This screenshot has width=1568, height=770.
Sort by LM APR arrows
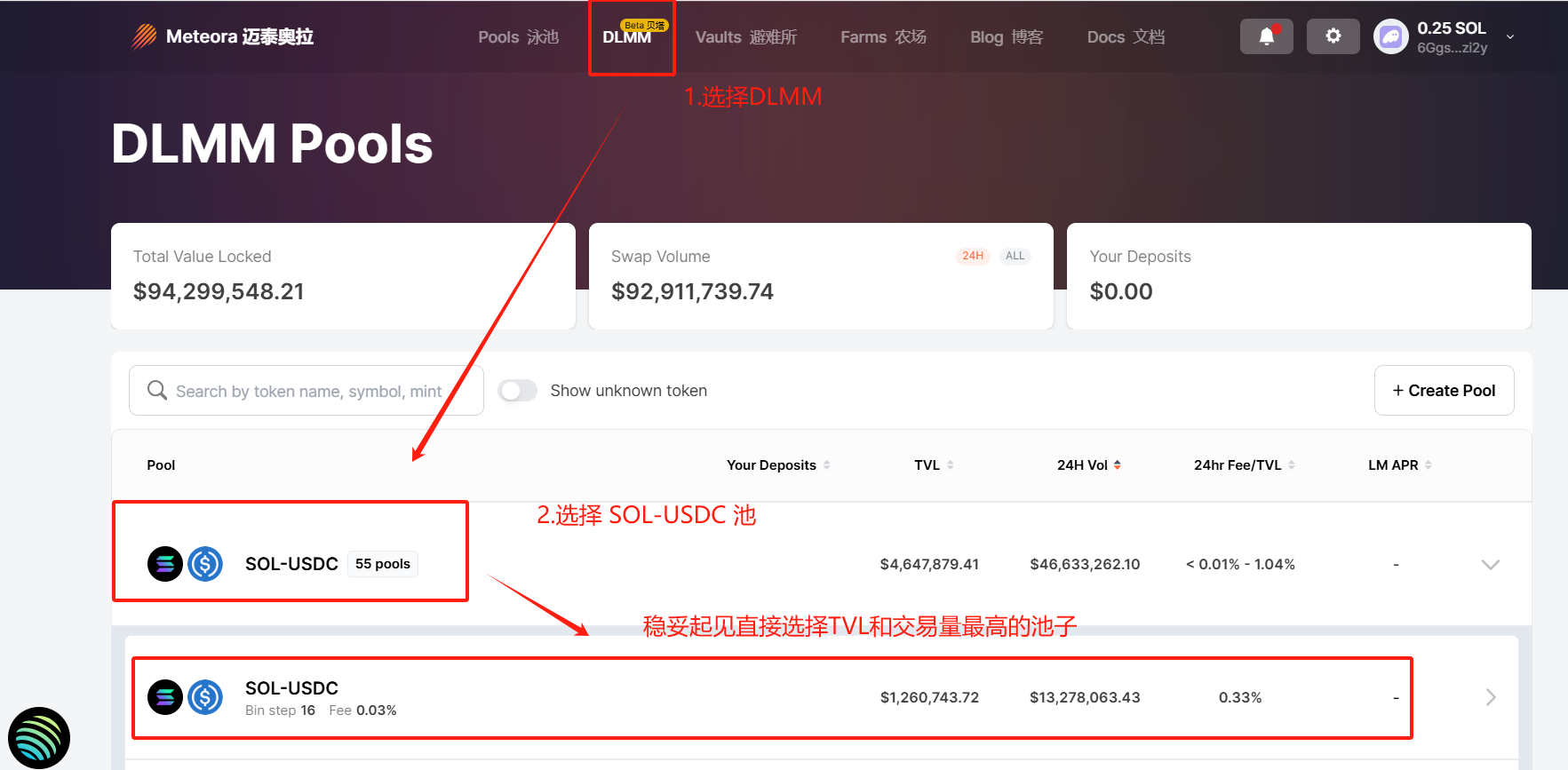point(1428,464)
